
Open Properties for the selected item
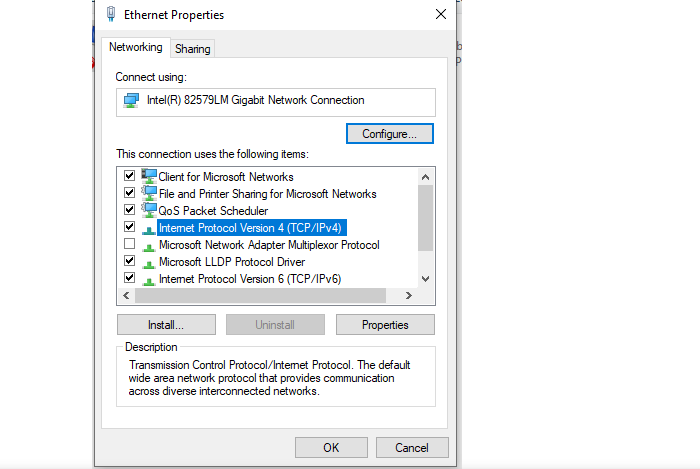coord(385,325)
